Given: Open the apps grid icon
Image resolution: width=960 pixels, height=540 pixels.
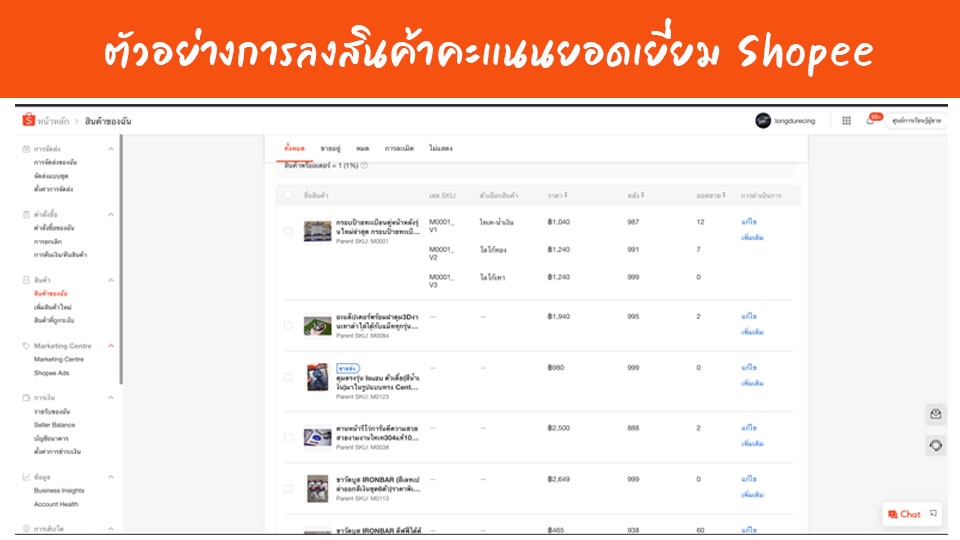Looking at the screenshot, I should pyautogui.click(x=846, y=121).
